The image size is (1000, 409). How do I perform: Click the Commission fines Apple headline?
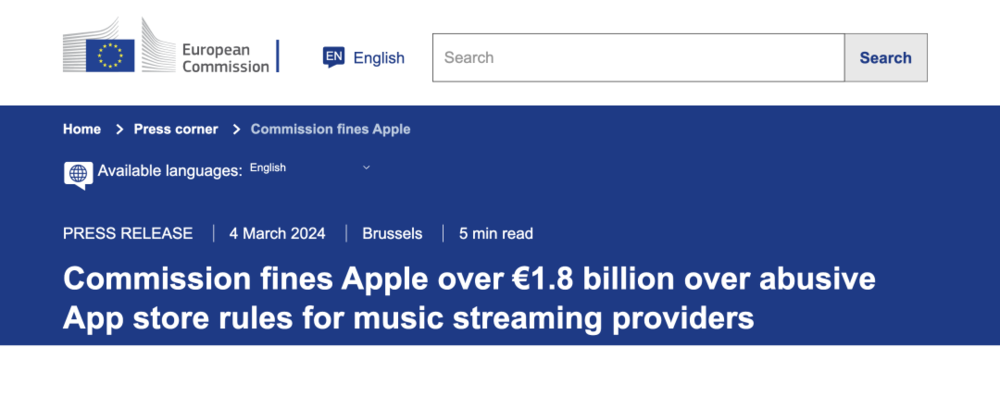[468, 297]
